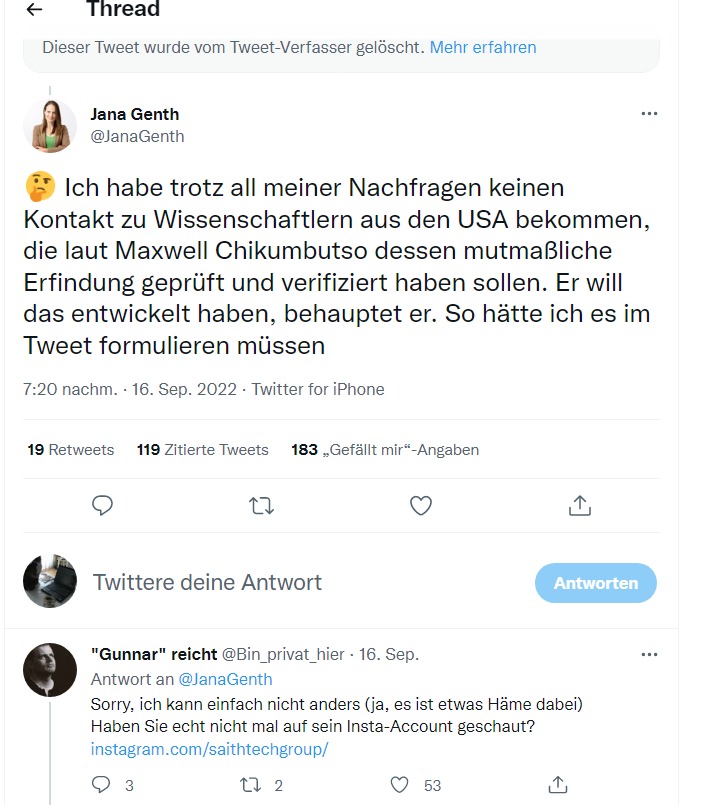The height and width of the screenshot is (805, 712).
Task: Like Jana Genth's main tweet
Action: (x=421, y=506)
